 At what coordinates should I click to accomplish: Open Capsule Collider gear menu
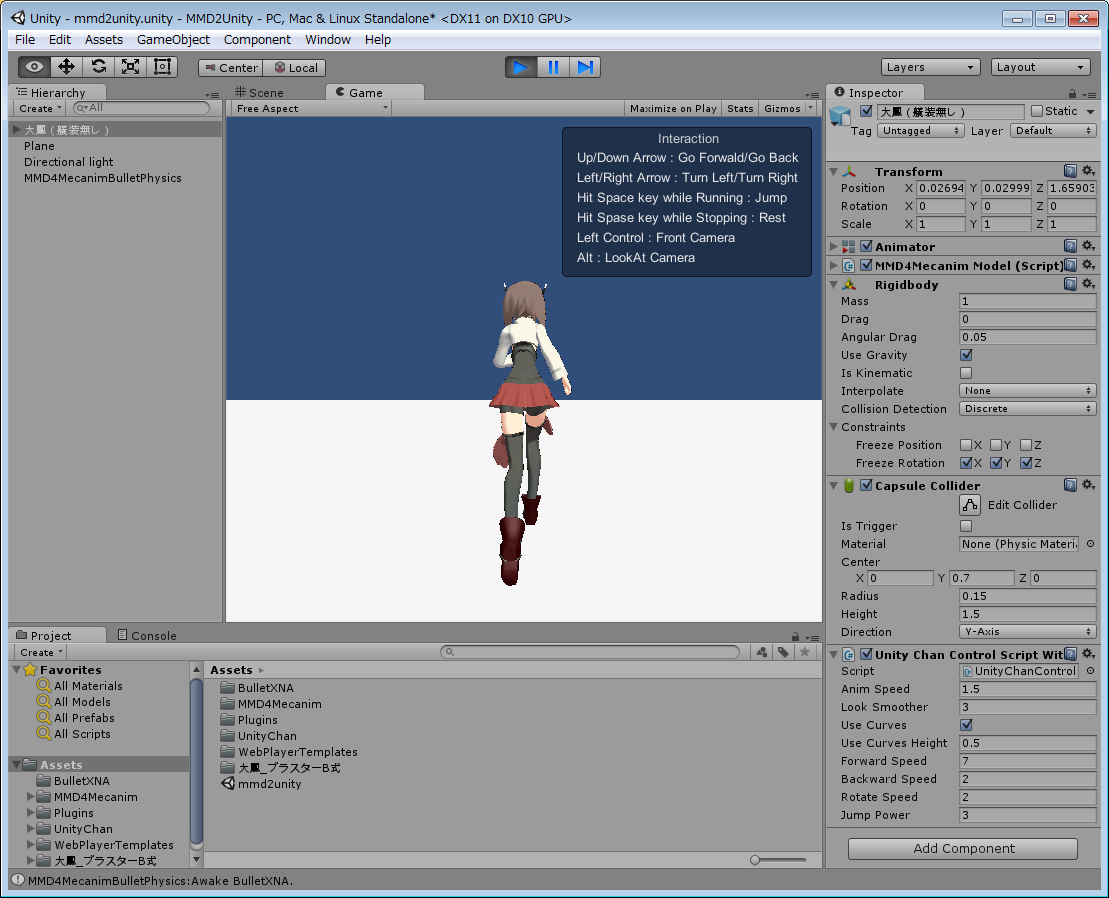click(1088, 485)
